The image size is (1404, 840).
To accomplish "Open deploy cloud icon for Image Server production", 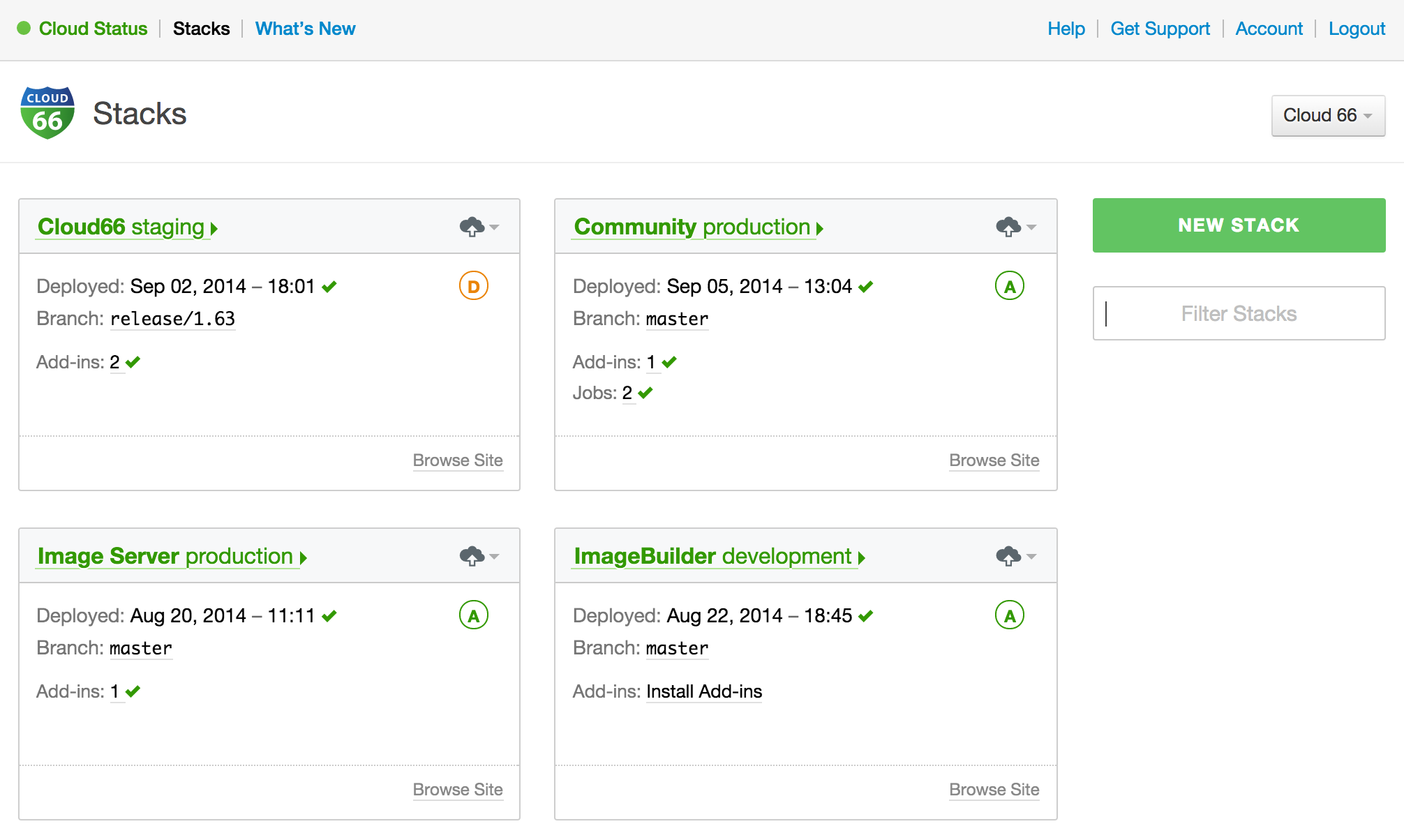I will [472, 556].
